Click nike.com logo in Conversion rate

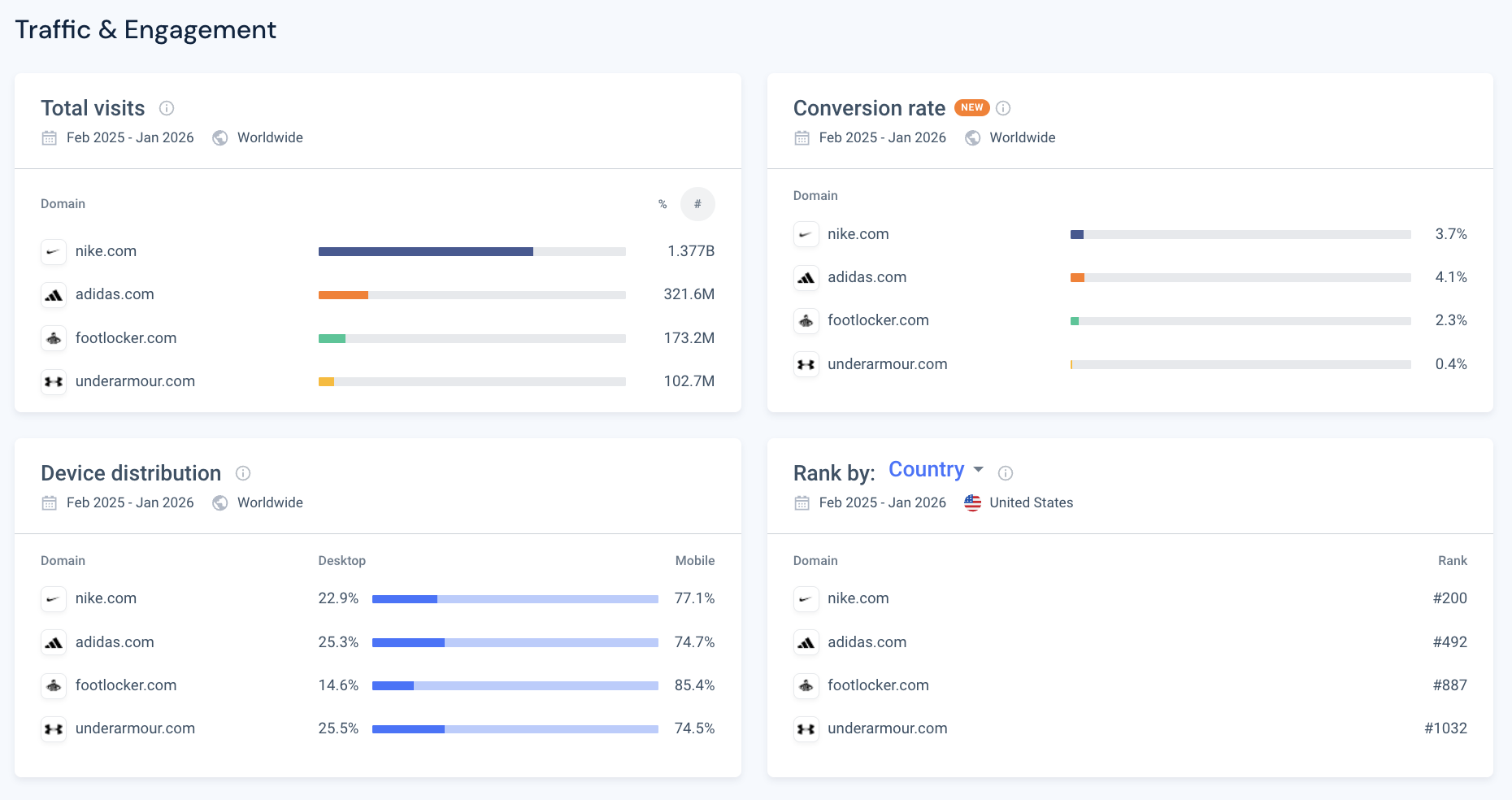pos(806,235)
